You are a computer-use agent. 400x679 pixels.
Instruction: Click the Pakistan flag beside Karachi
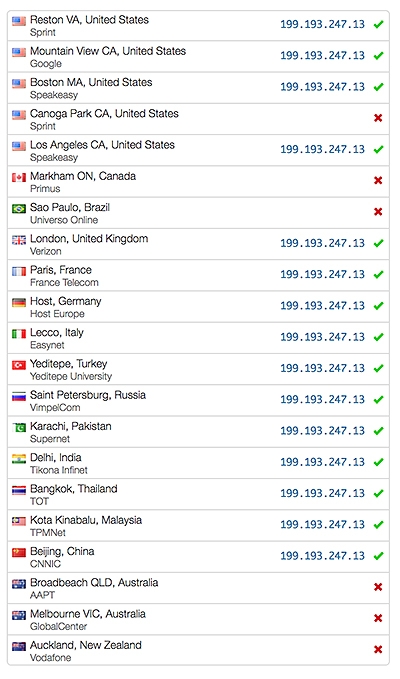tap(19, 427)
